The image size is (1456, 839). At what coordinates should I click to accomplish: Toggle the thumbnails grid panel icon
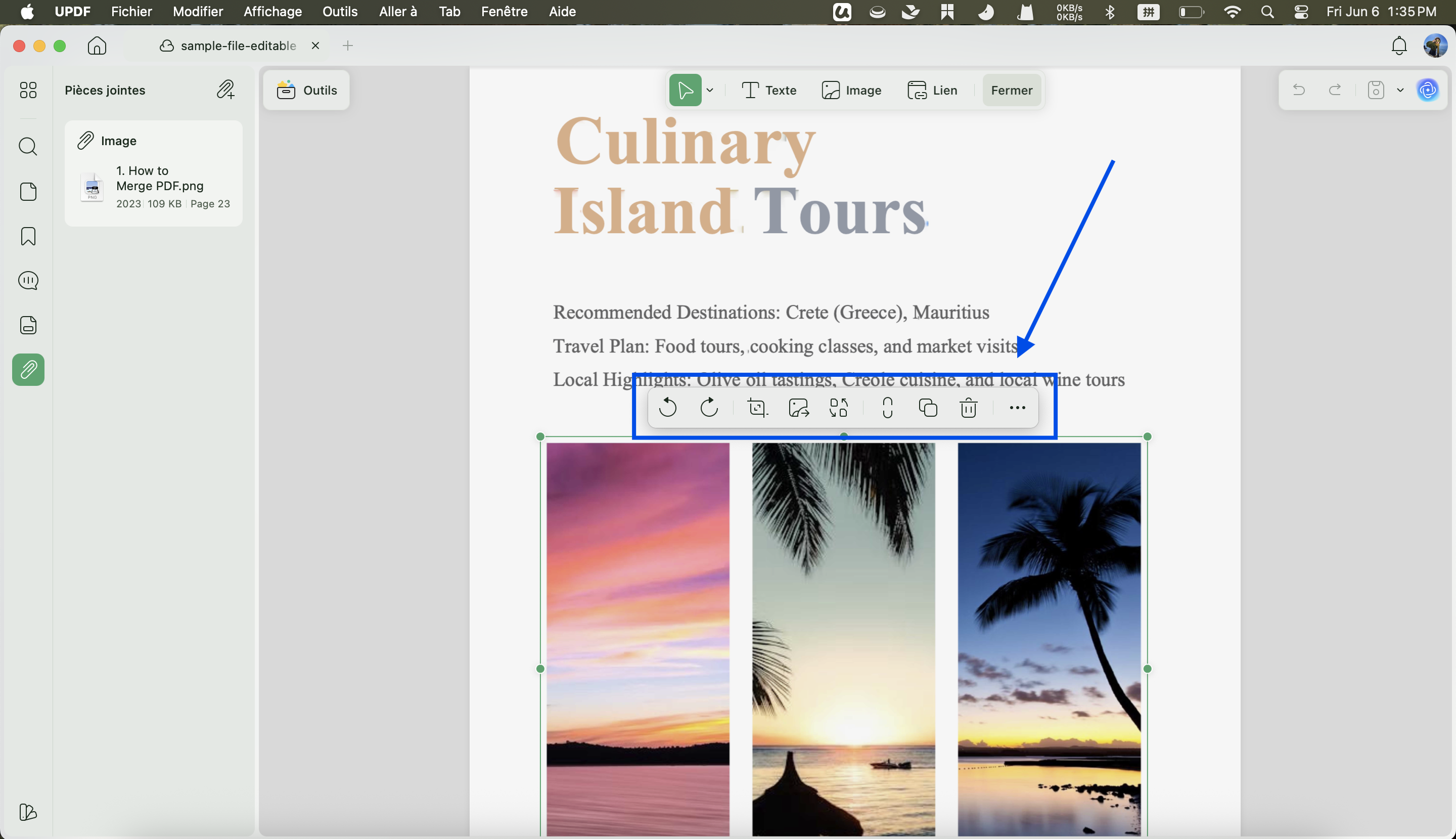(28, 90)
